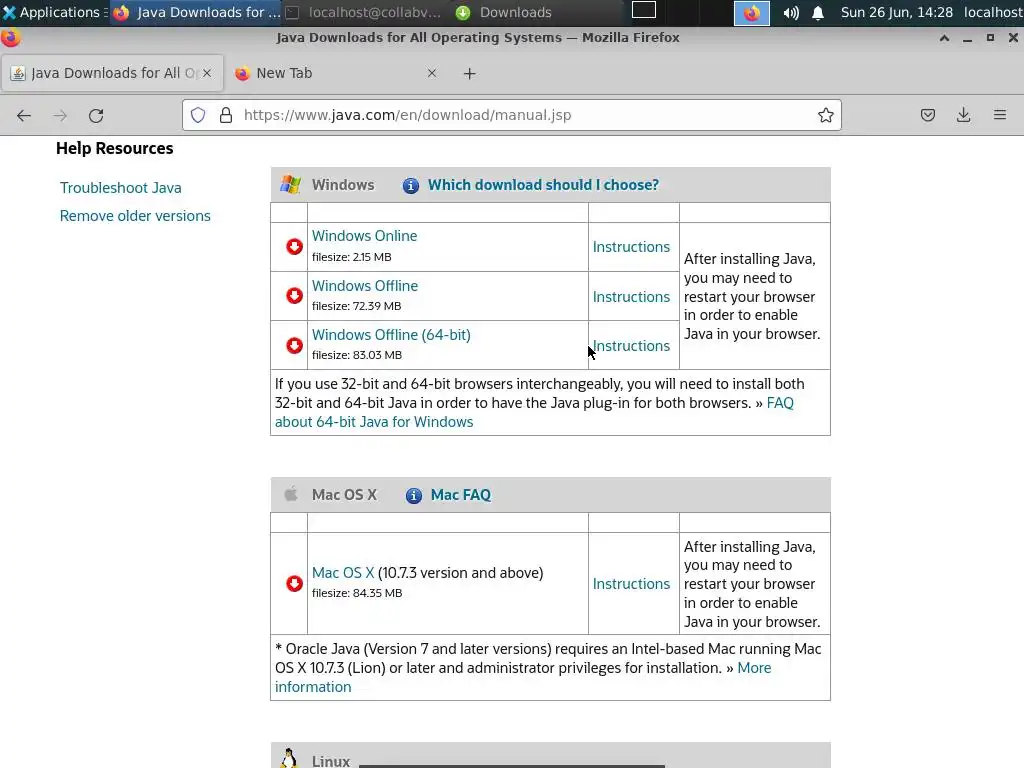Click the Windows Online download link
The image size is (1024, 768).
pos(364,236)
